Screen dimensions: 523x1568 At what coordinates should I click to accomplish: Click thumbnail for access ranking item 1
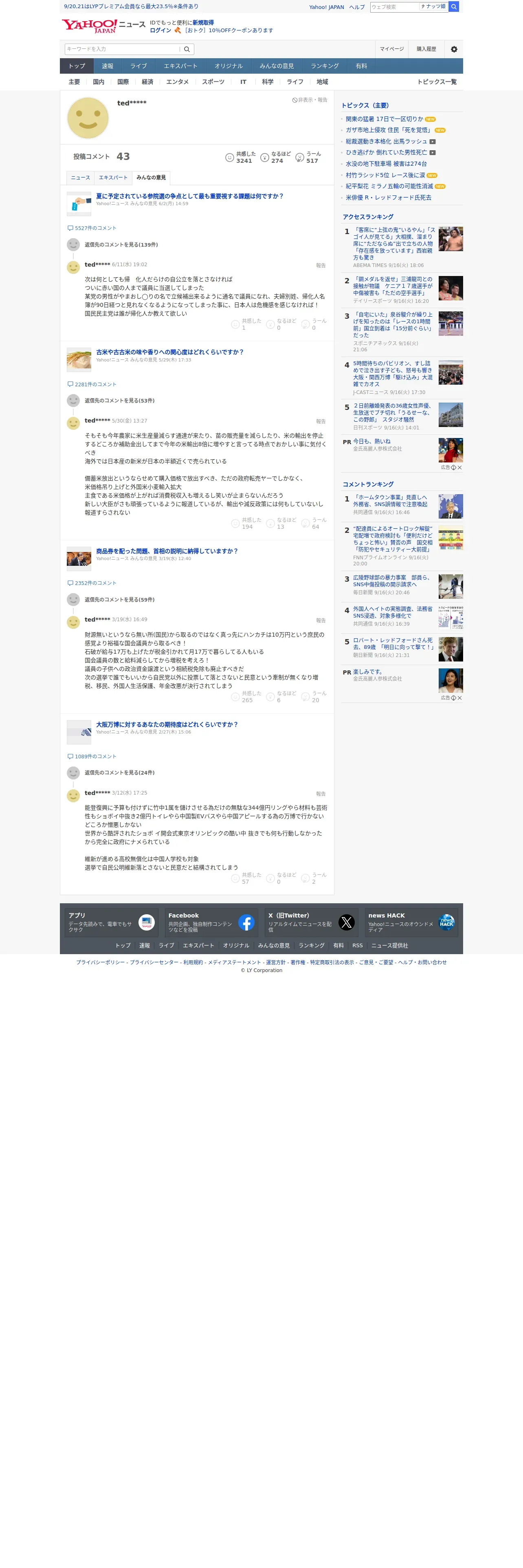click(x=450, y=239)
